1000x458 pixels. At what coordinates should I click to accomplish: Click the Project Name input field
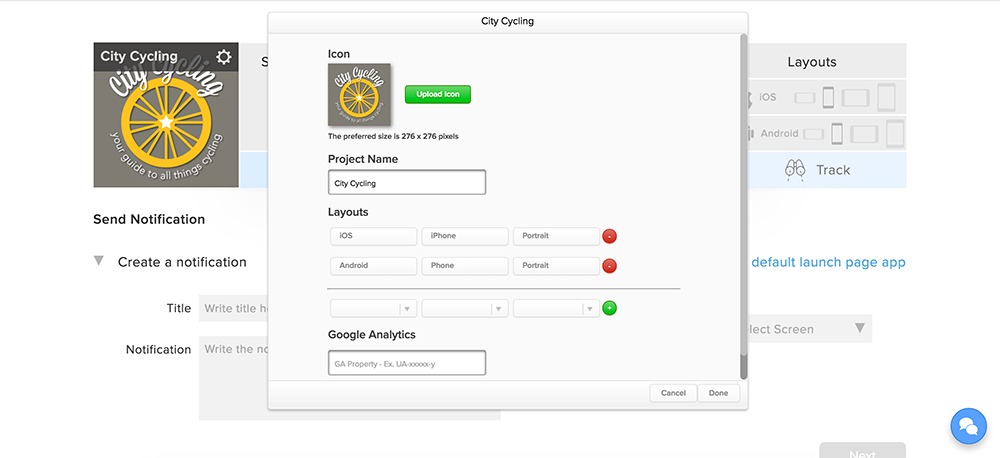pyautogui.click(x=407, y=182)
